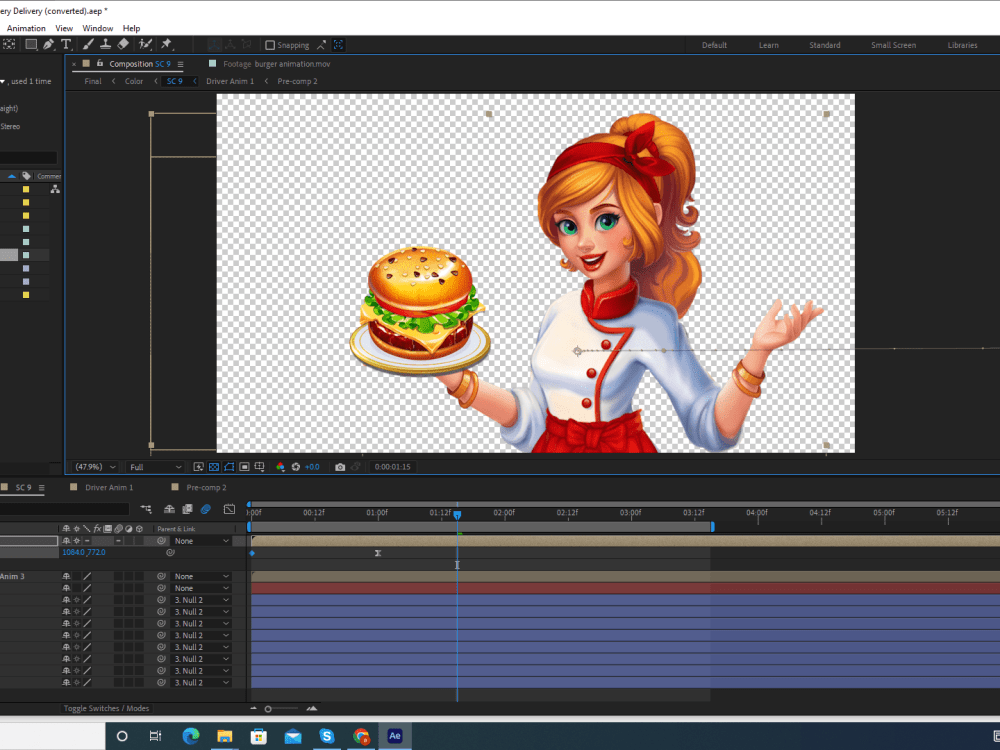
Task: Open Adobe After Effects in Windows taskbar
Action: click(x=395, y=736)
